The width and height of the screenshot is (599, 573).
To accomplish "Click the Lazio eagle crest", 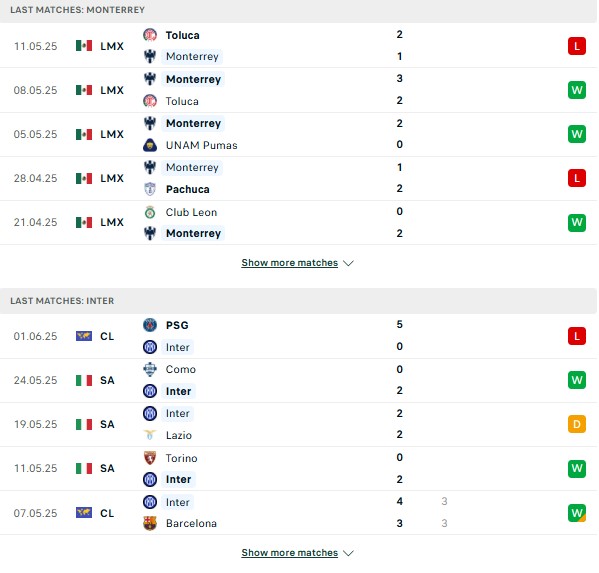I will point(150,435).
